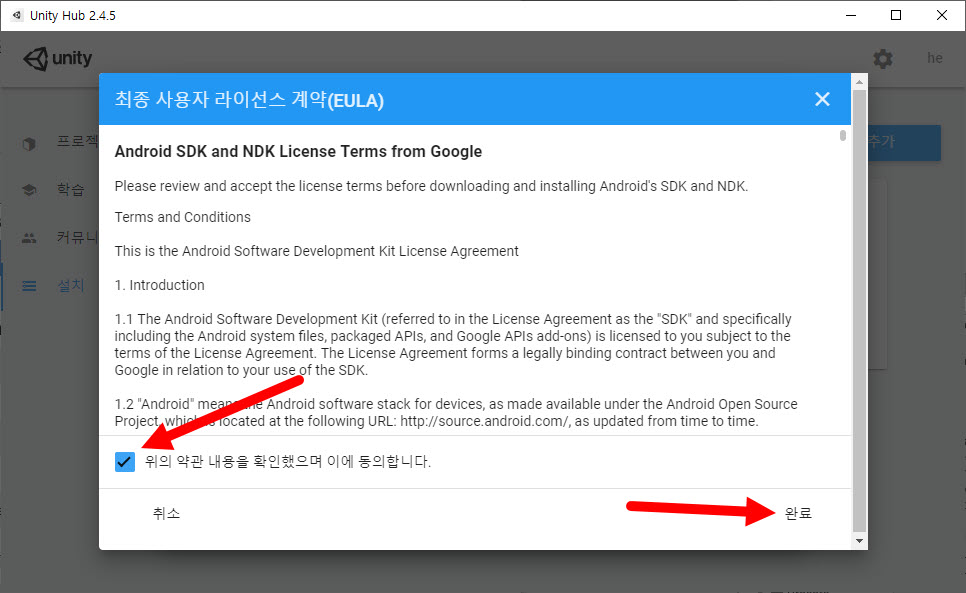This screenshot has width=966, height=593.
Task: Click the outer dialog scrollbar thumb
Action: click(x=859, y=311)
